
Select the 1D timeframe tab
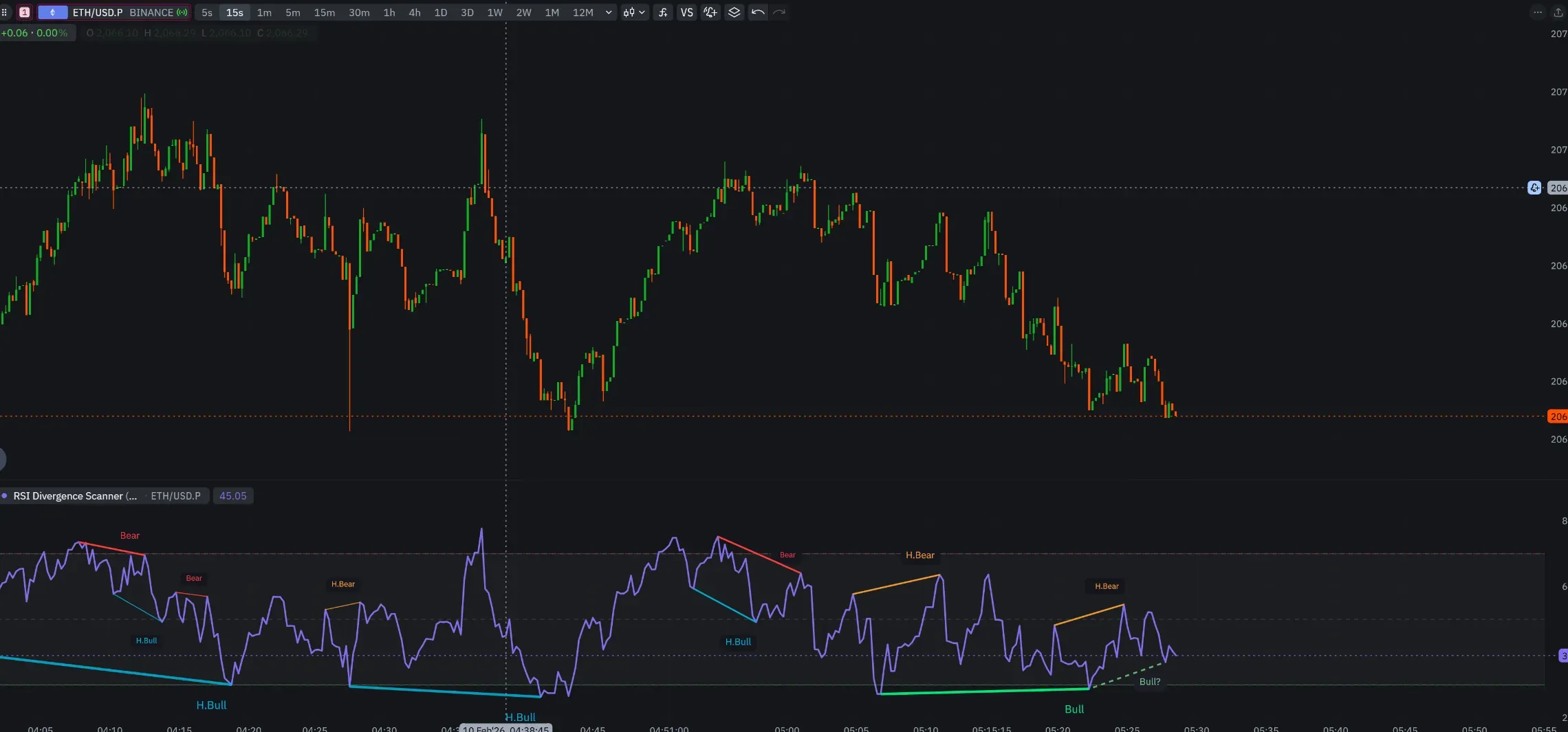pos(440,12)
